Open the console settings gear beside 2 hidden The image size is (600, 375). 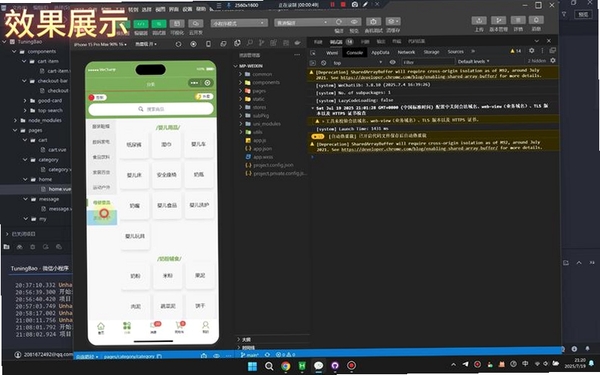point(553,60)
